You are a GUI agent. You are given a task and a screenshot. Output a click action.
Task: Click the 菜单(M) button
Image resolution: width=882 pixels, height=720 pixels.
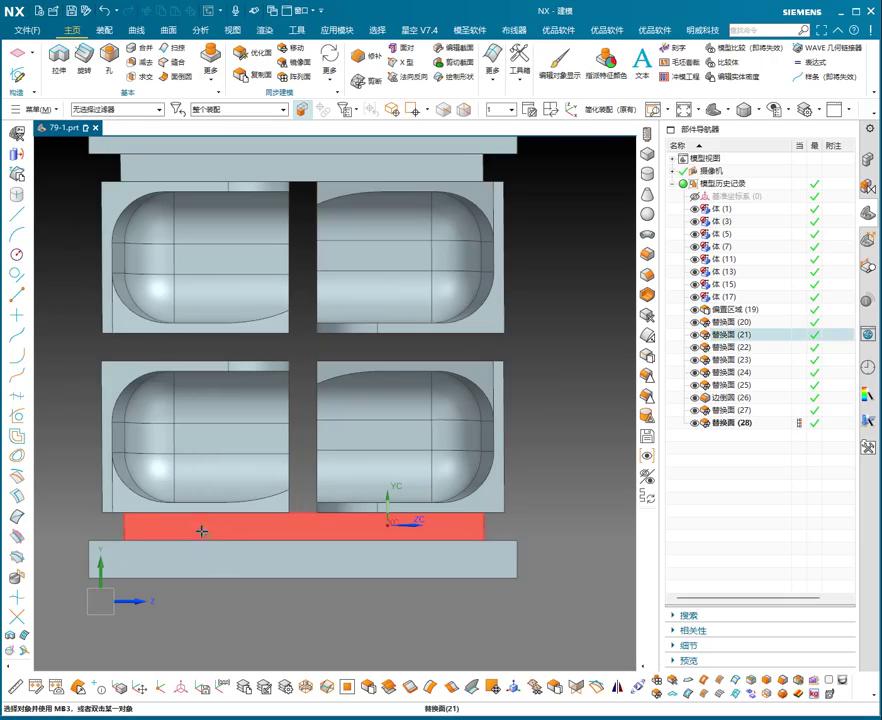click(x=40, y=109)
